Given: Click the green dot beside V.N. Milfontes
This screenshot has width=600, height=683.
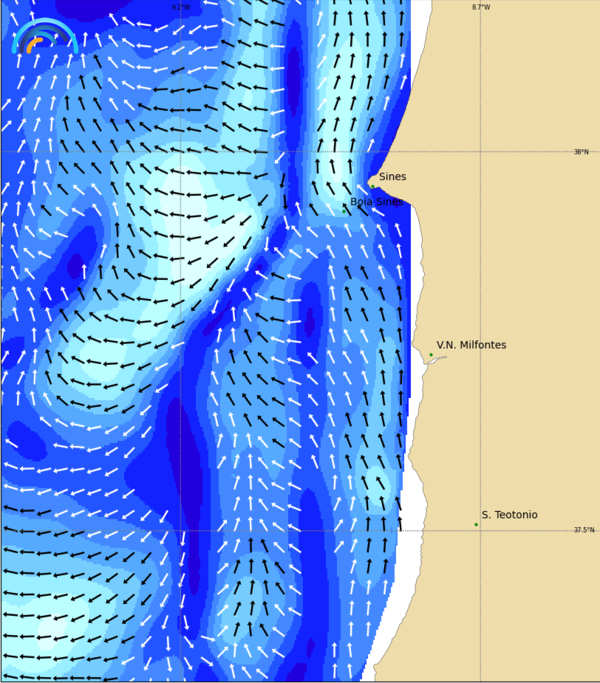Looking at the screenshot, I should pos(431,354).
